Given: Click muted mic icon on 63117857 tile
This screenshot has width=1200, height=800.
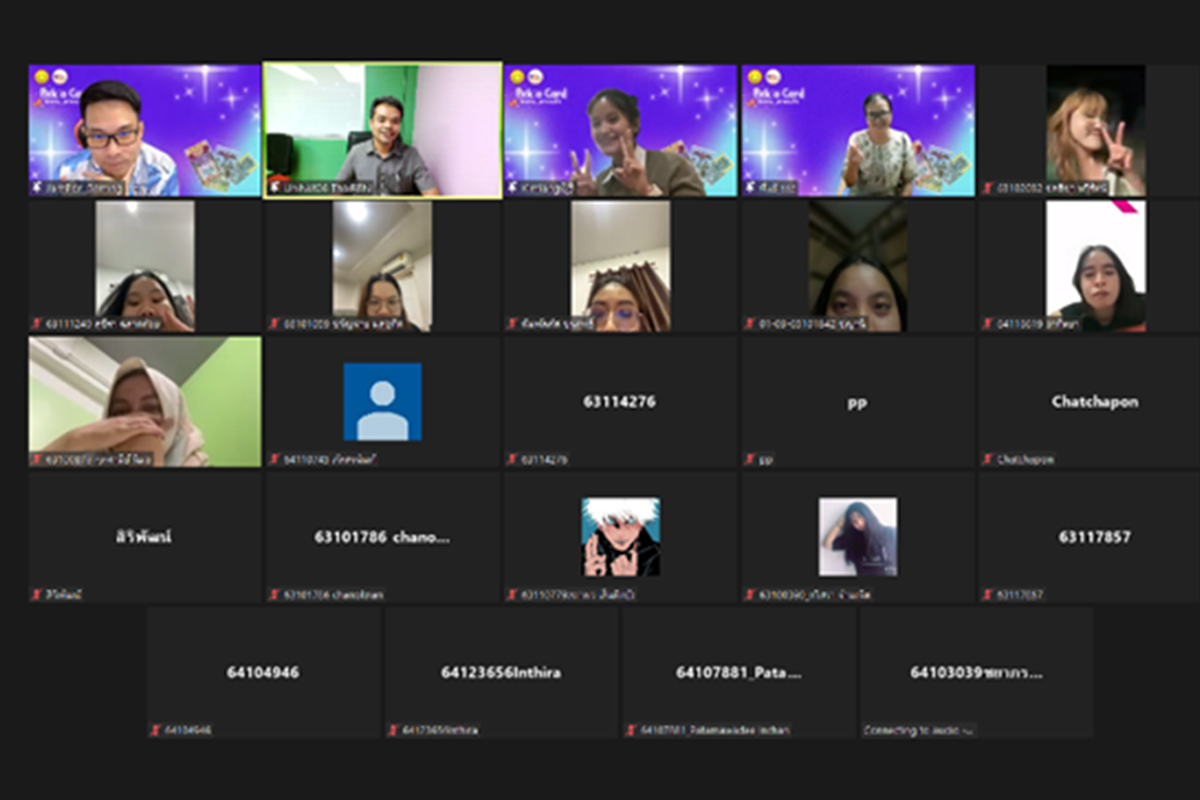Looking at the screenshot, I should click(x=988, y=595).
